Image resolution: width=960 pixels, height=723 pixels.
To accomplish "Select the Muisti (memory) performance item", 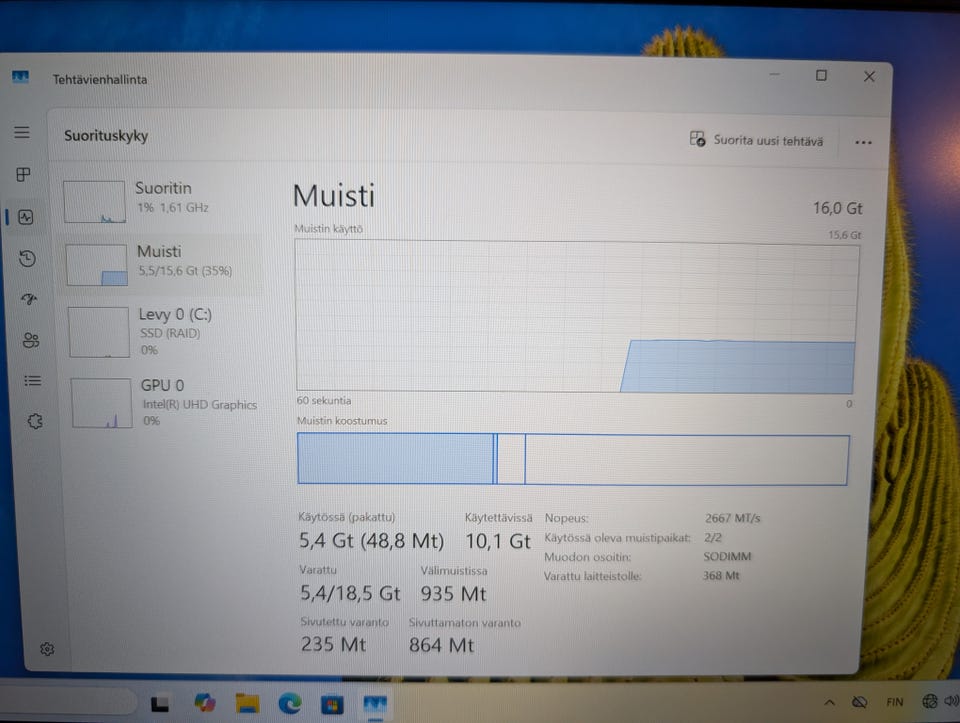I will pyautogui.click(x=162, y=264).
